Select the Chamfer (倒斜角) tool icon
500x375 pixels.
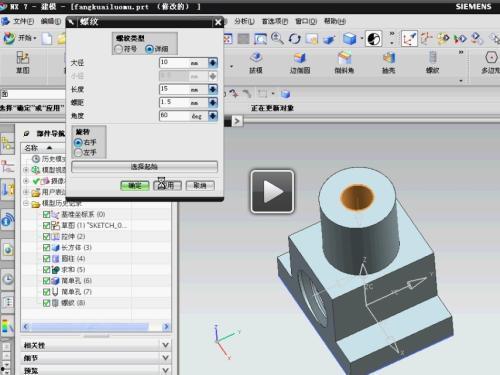[x=344, y=58]
